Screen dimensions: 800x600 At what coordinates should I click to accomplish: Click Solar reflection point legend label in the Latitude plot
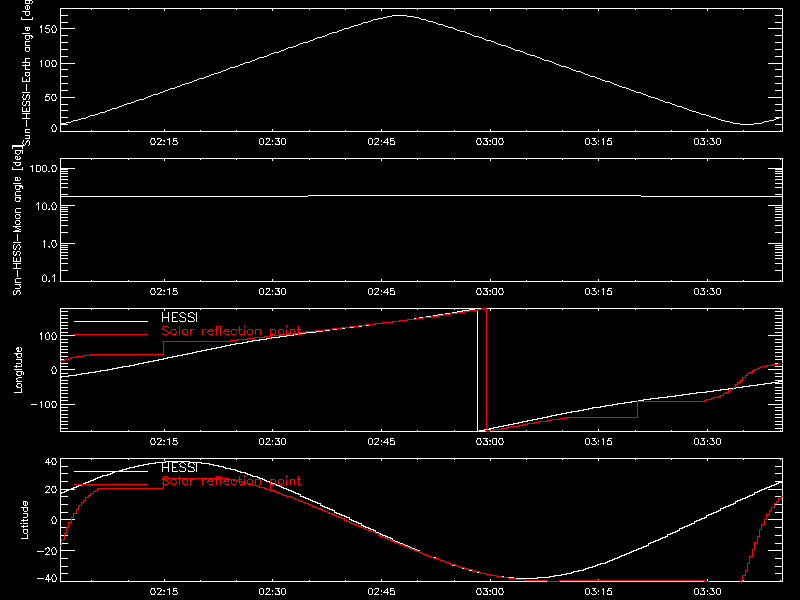tap(231, 481)
